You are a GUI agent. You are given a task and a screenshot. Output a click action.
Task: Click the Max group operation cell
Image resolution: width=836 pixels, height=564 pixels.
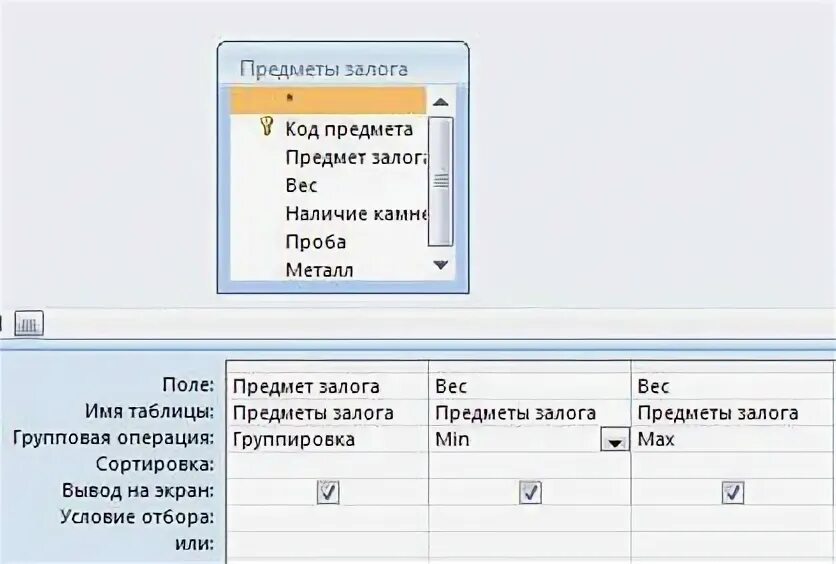tap(732, 439)
